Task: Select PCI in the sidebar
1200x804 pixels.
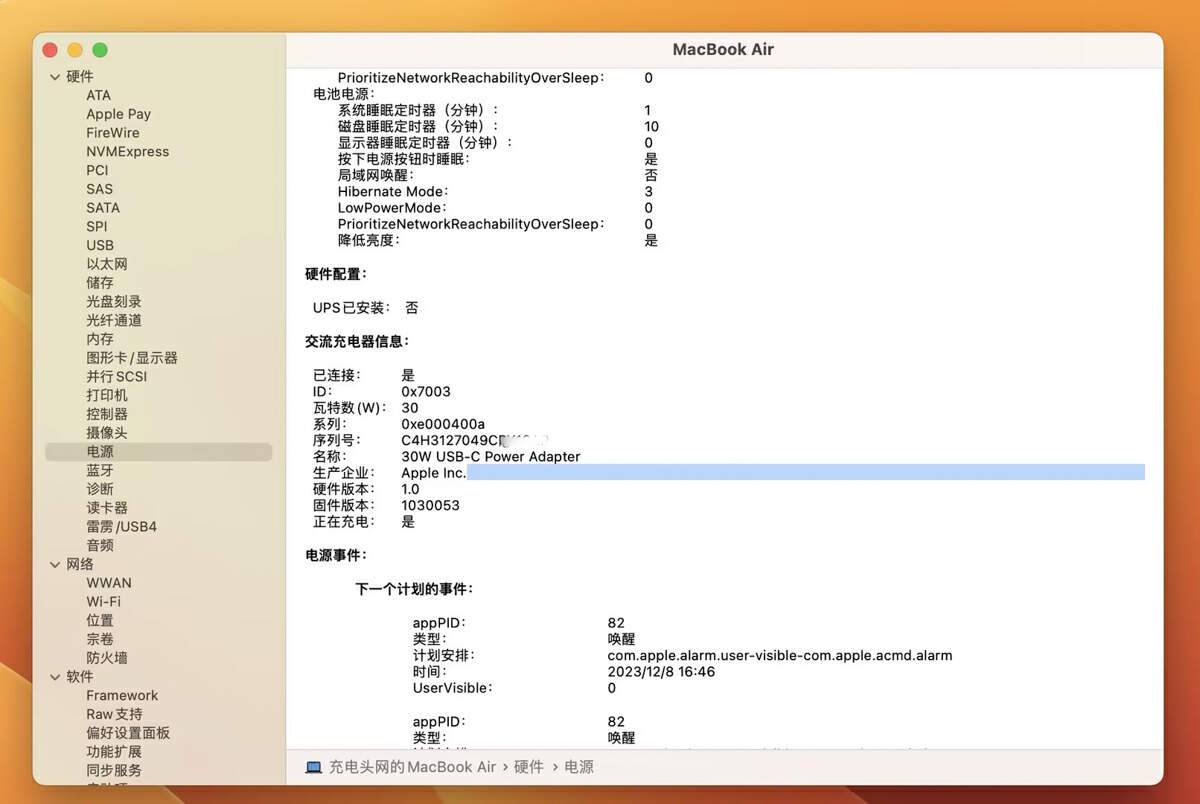Action: point(97,170)
